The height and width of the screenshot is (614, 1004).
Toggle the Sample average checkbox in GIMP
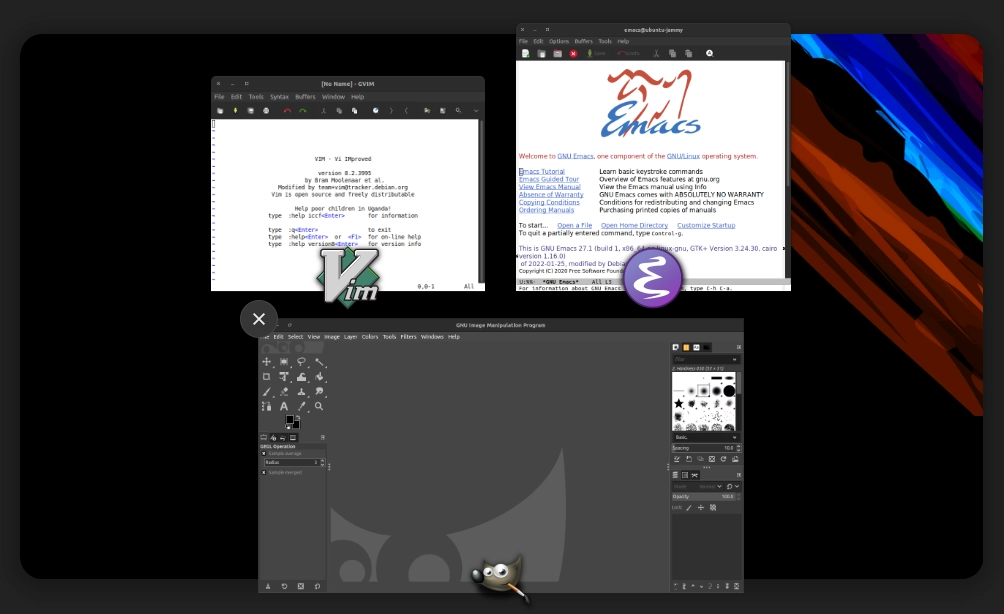click(x=263, y=453)
